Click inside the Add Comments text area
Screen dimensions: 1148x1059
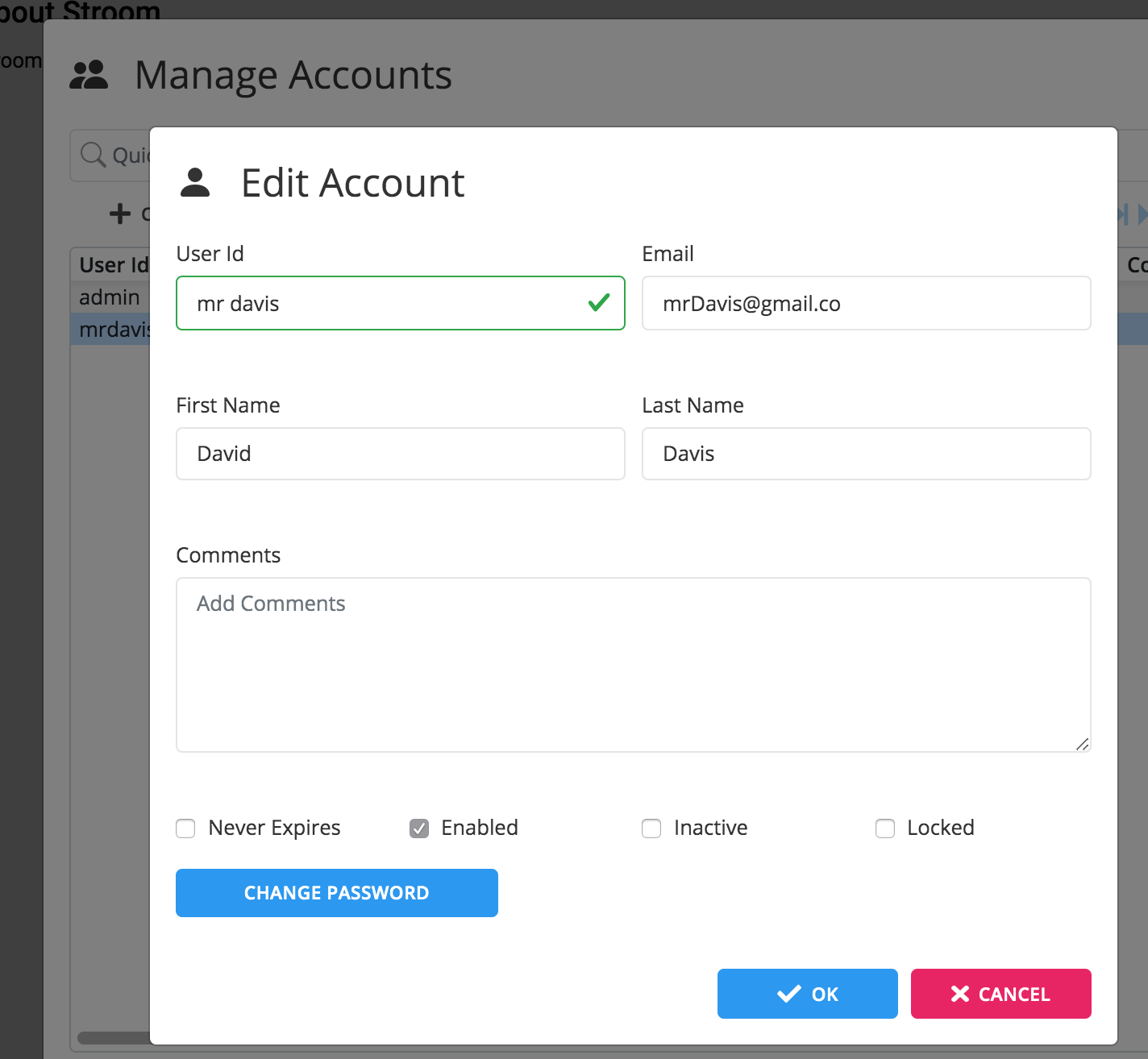point(634,661)
